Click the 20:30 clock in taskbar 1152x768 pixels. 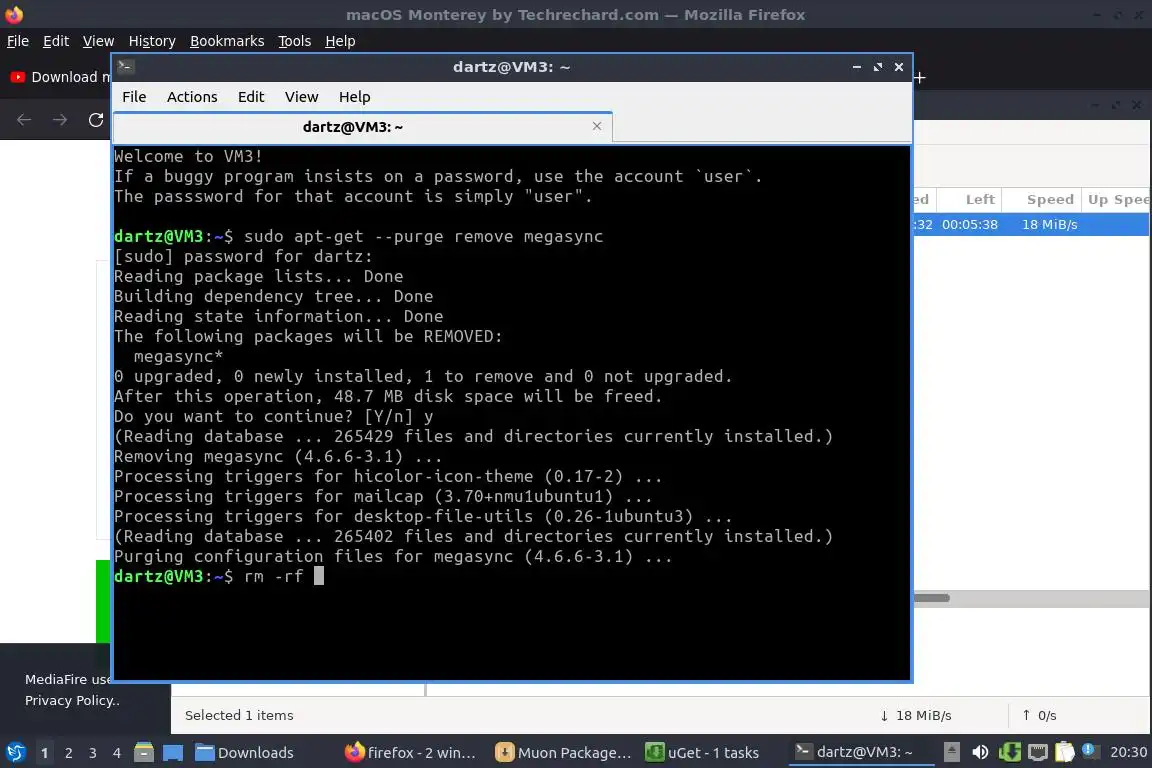(1128, 752)
